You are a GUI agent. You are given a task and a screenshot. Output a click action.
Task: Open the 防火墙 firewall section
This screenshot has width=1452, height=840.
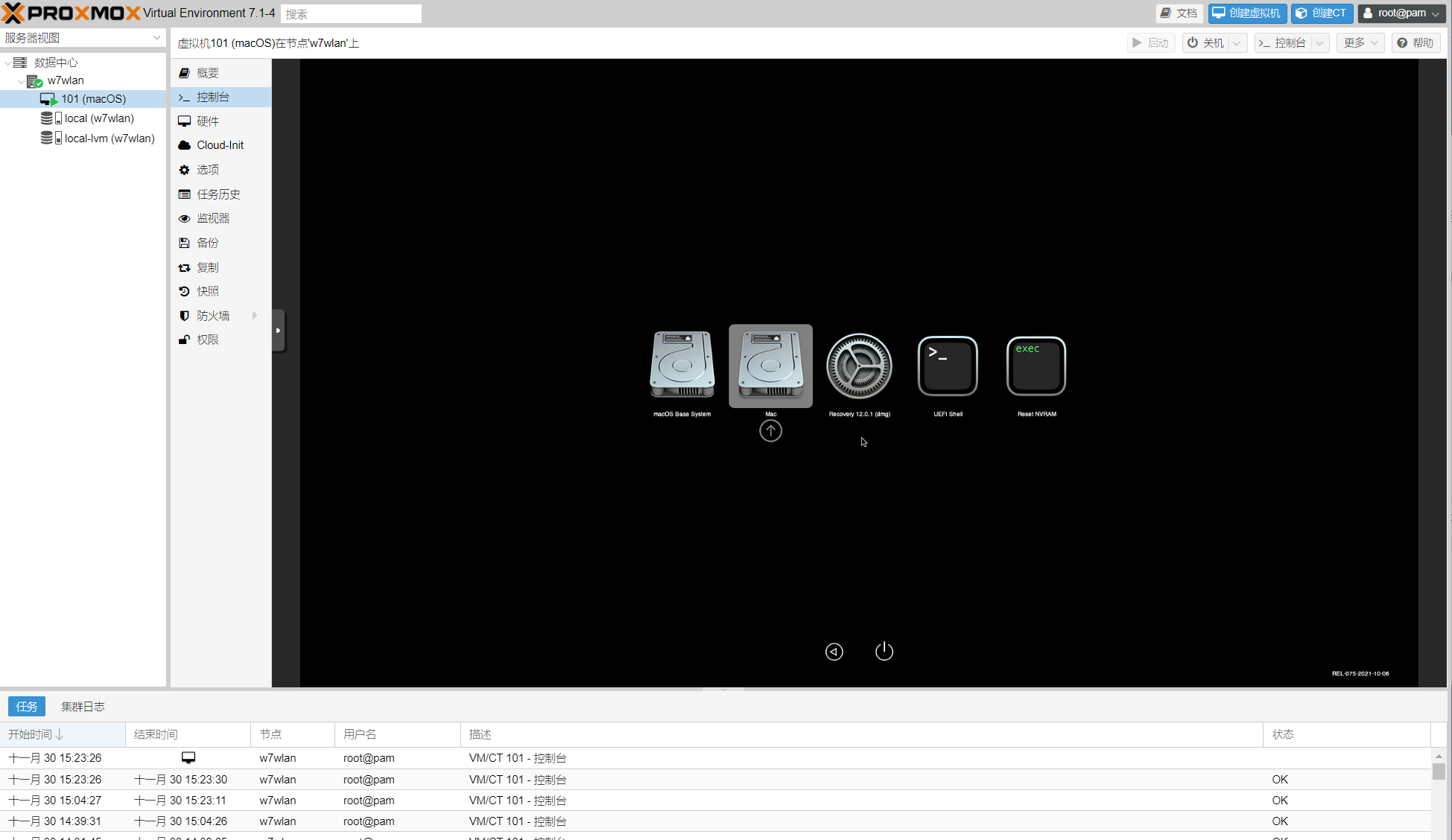coord(221,316)
